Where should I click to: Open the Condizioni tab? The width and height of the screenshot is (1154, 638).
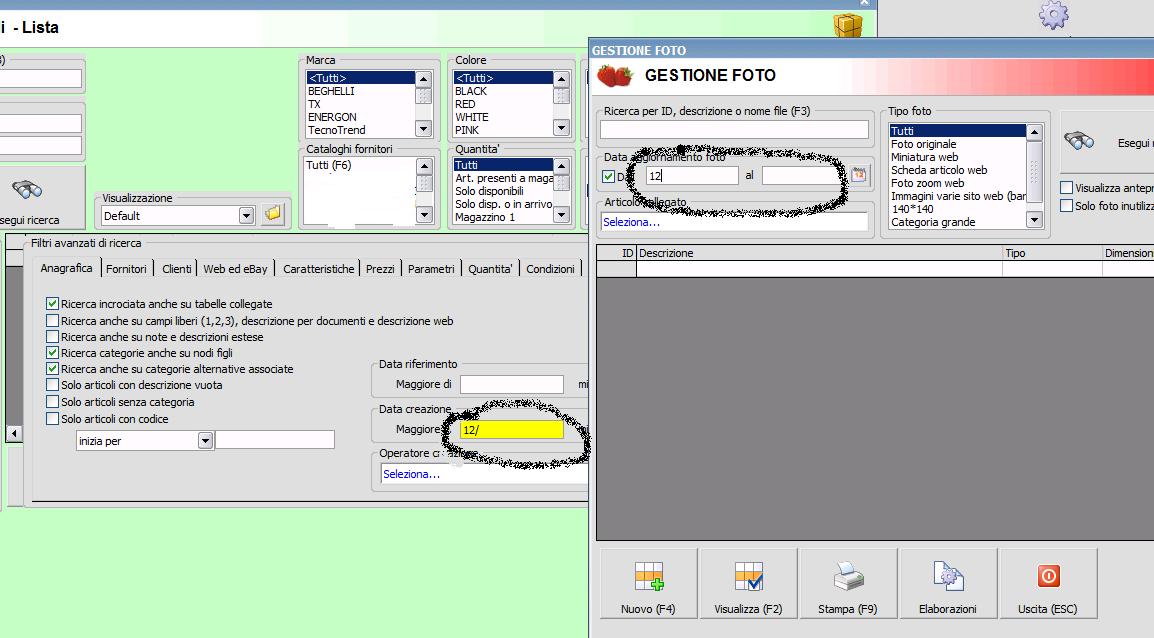point(551,269)
